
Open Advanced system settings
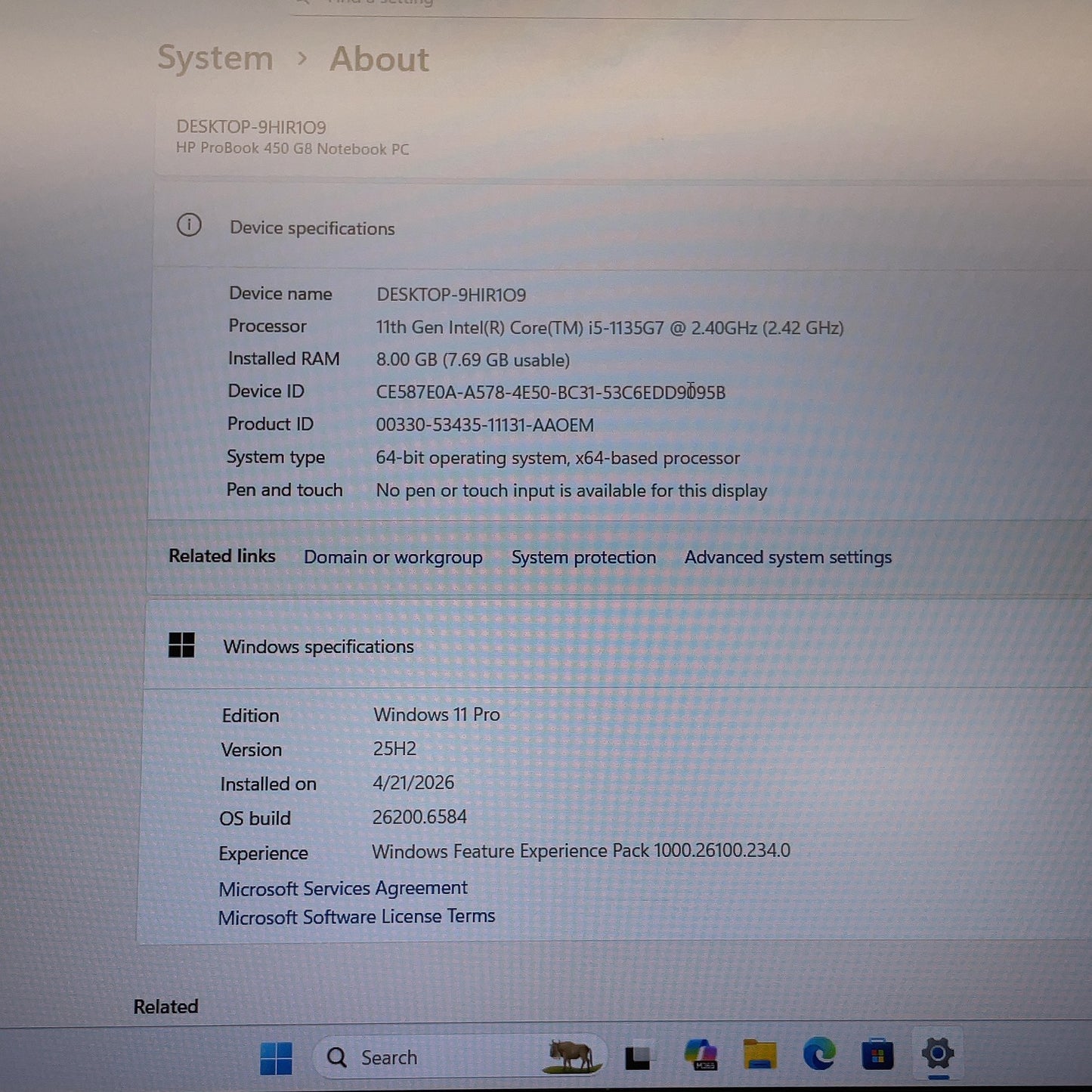788,557
